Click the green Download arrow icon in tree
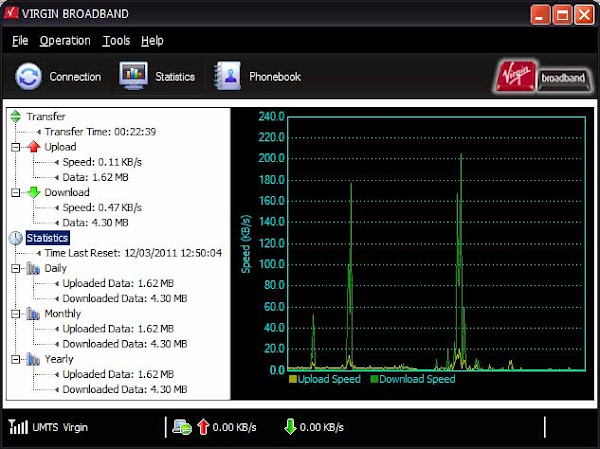The height and width of the screenshot is (449, 600). pos(34,192)
